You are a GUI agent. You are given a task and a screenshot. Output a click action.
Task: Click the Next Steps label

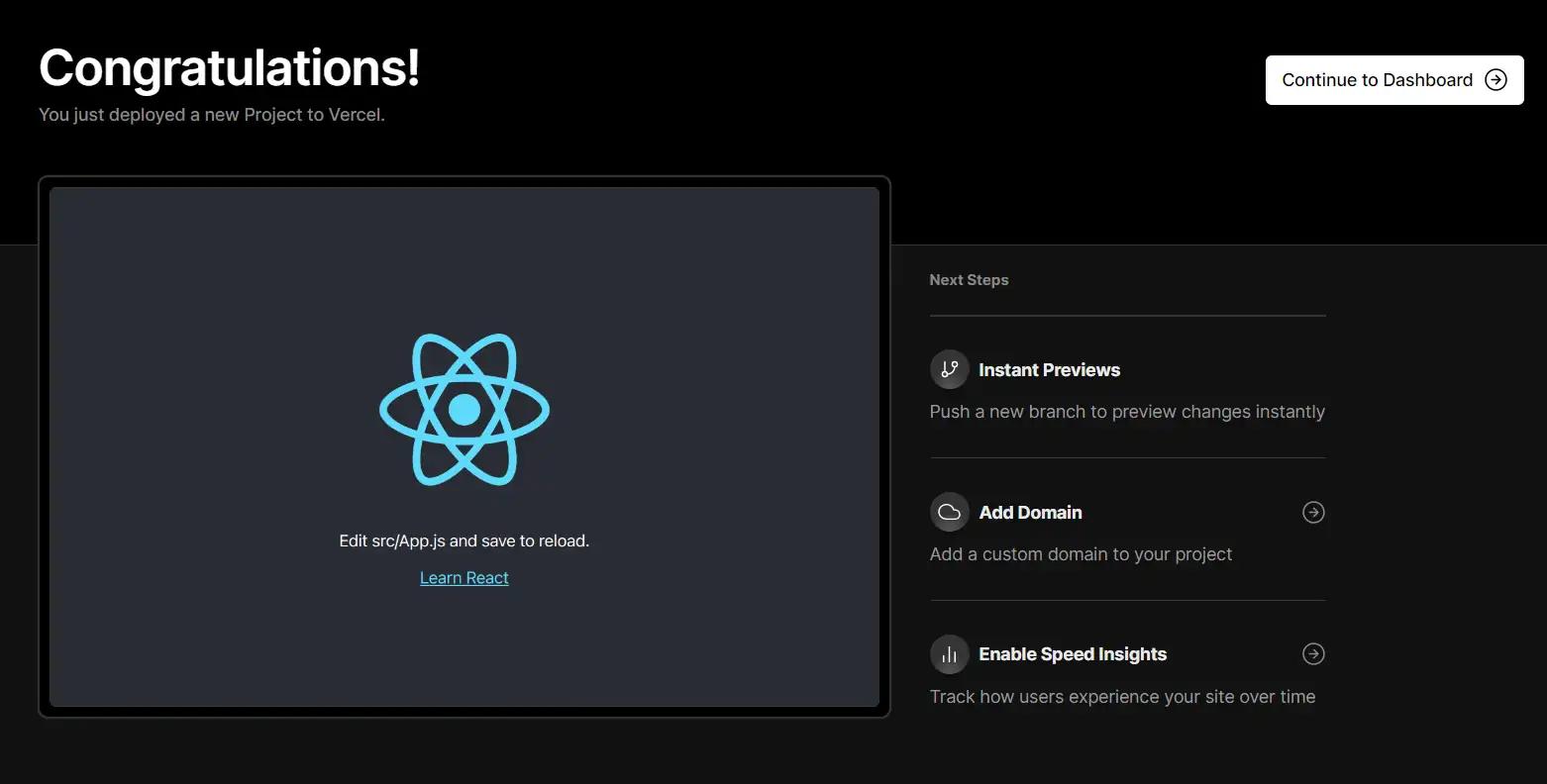[969, 280]
